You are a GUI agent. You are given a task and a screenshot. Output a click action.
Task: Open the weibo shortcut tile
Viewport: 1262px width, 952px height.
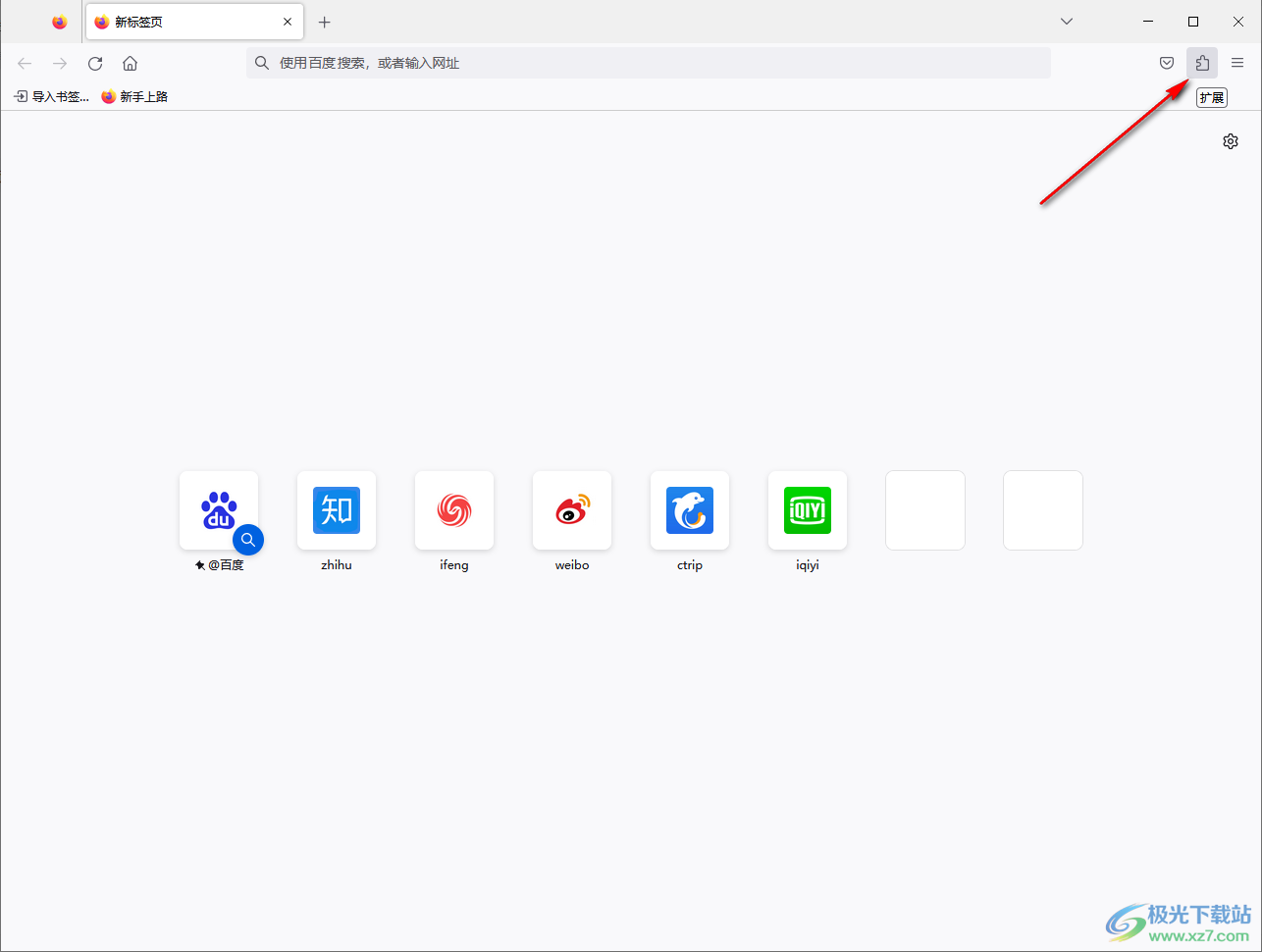click(x=572, y=510)
